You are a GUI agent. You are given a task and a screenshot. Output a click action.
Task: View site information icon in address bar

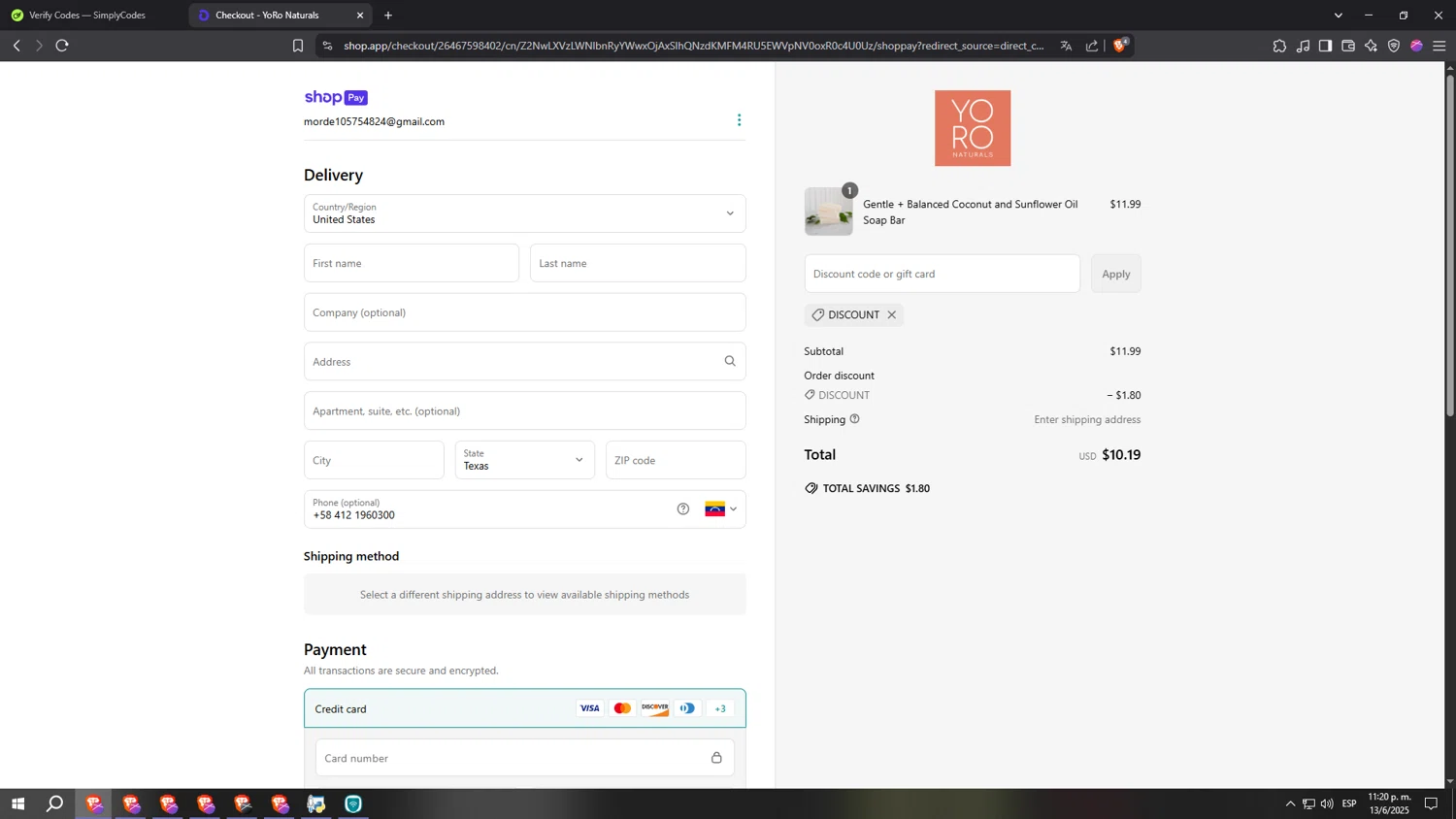[327, 46]
